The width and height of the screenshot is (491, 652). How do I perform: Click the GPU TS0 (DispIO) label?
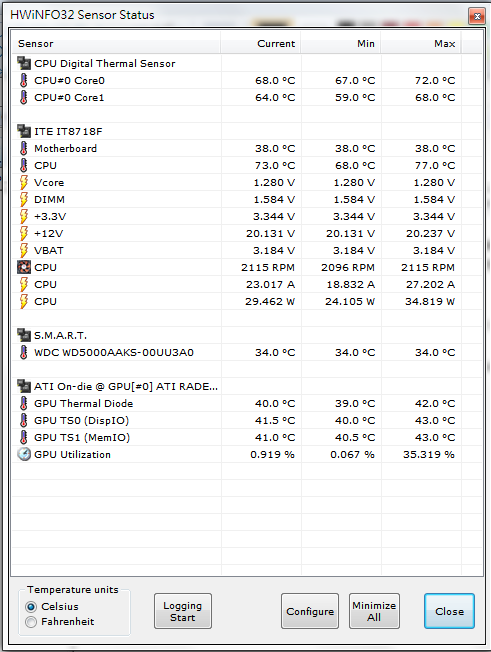coord(81,421)
